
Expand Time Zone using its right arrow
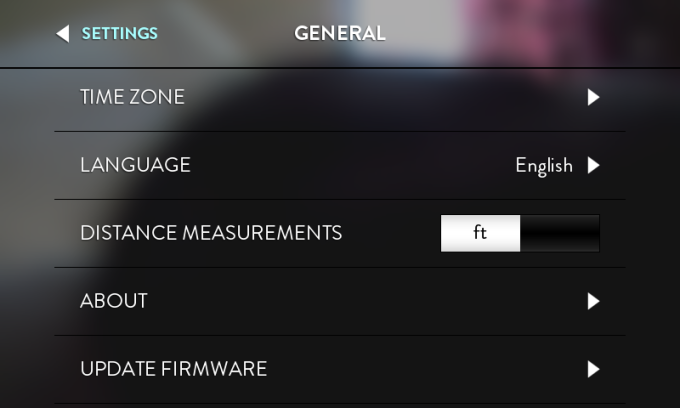point(593,98)
